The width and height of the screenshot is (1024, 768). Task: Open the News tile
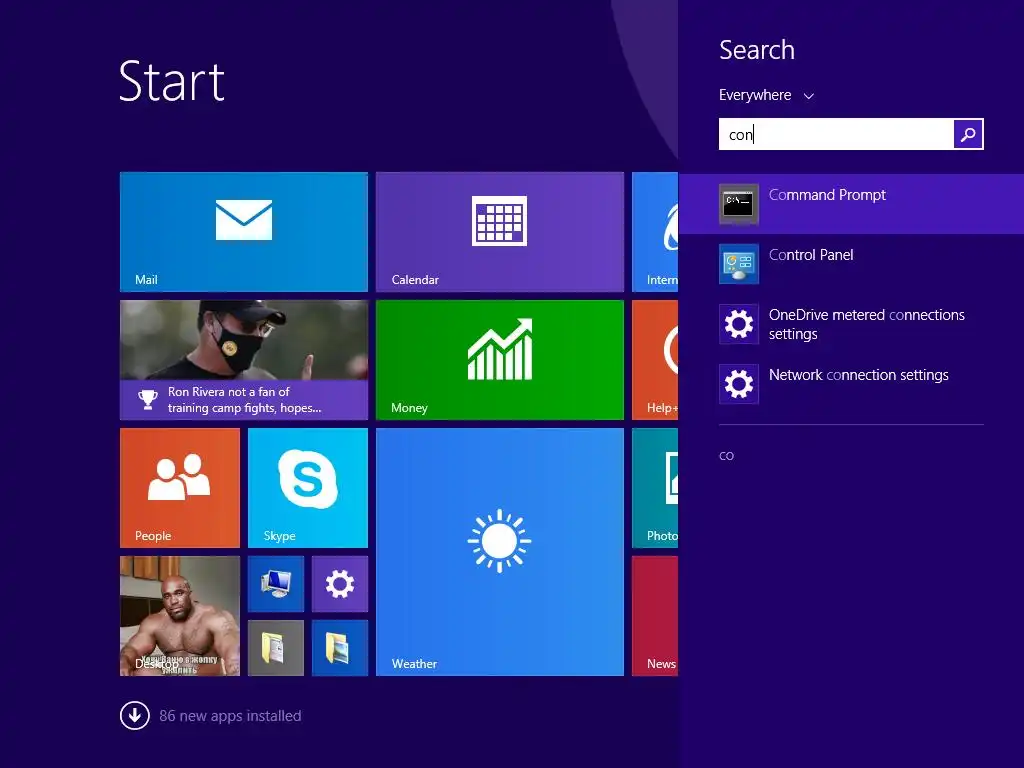pos(655,616)
